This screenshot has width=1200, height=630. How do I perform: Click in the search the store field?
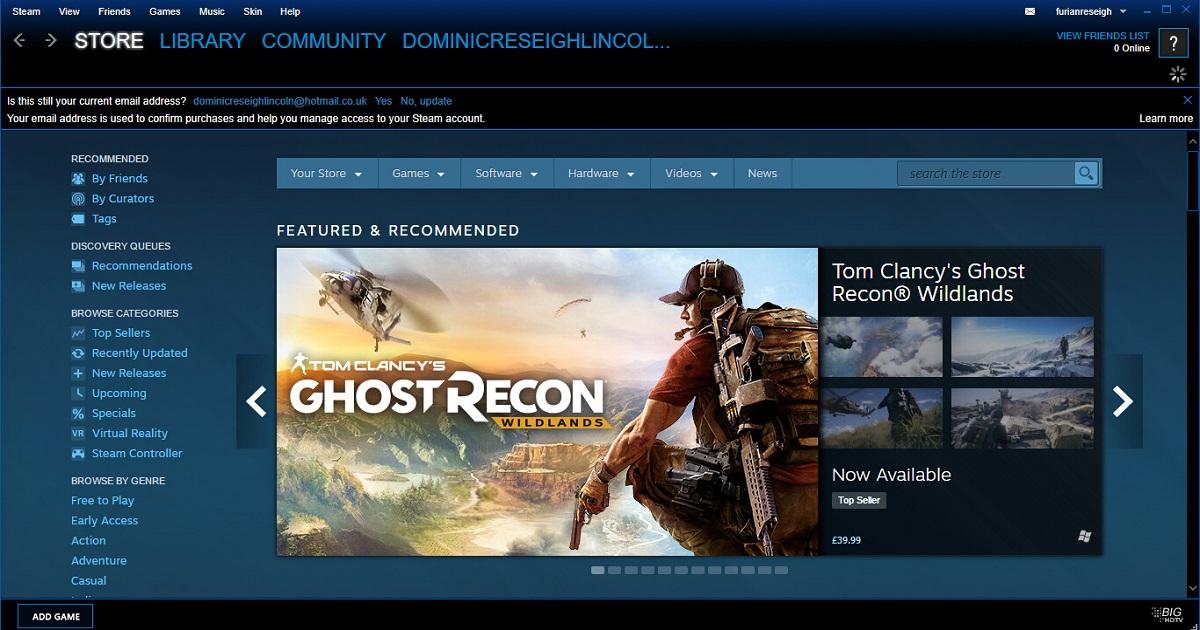pyautogui.click(x=984, y=174)
